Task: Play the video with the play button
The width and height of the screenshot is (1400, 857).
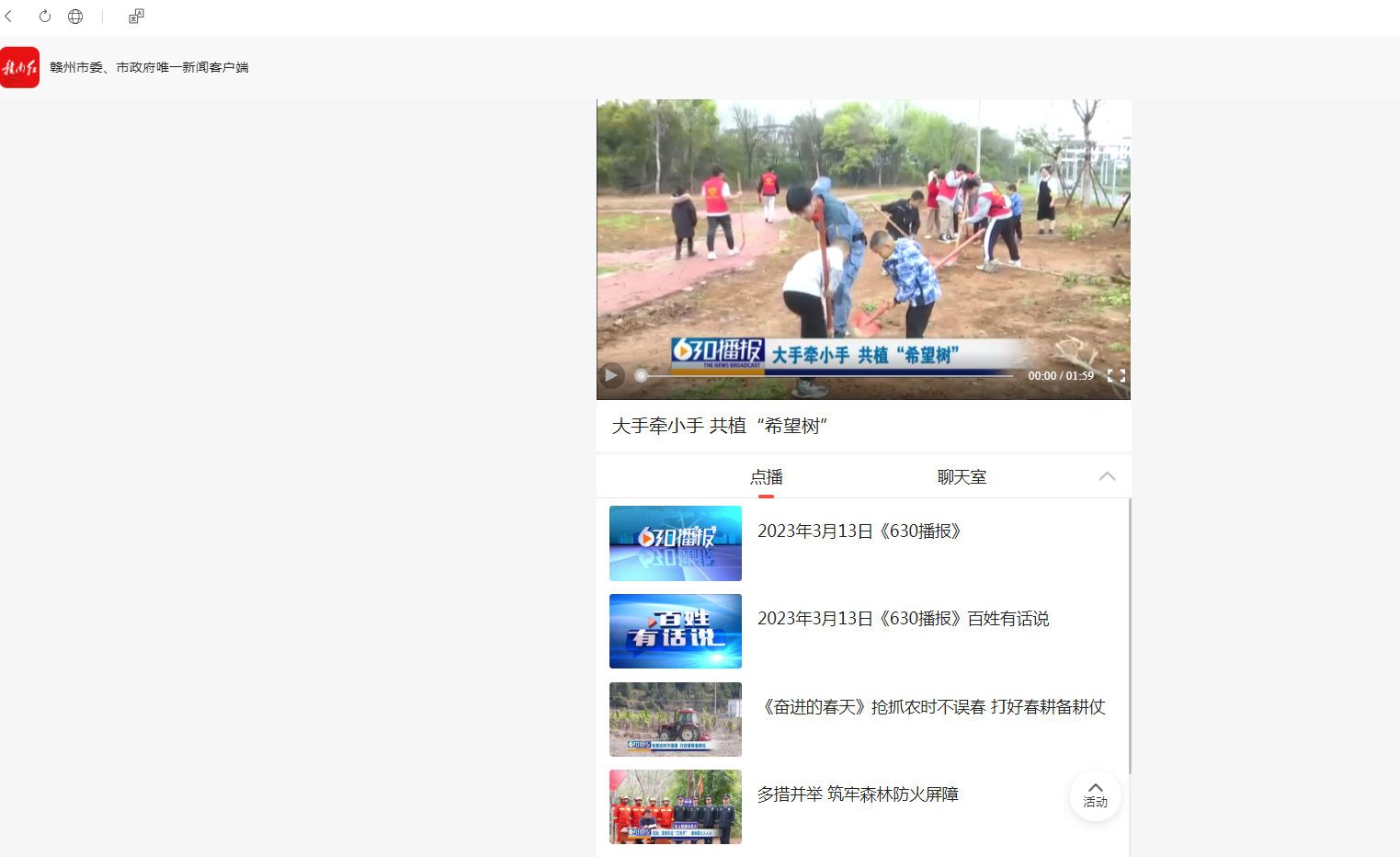Action: (611, 375)
